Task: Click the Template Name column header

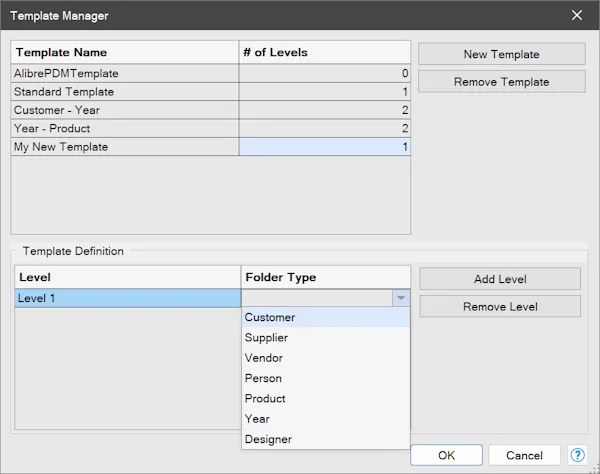Action: [x=125, y=52]
